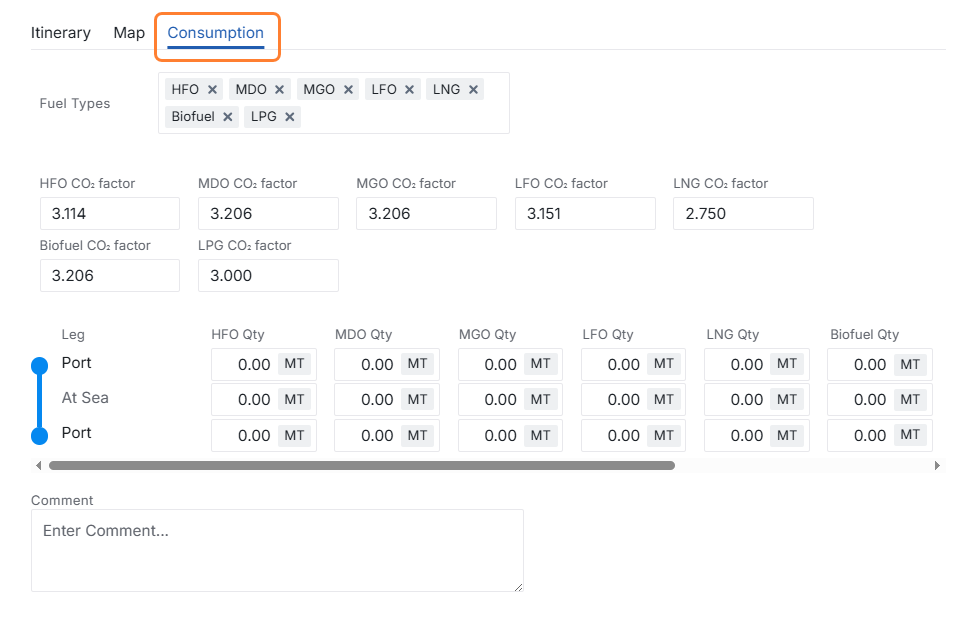This screenshot has height=617, width=977.
Task: Click the LNG CO₂ factor input
Action: 742,214
